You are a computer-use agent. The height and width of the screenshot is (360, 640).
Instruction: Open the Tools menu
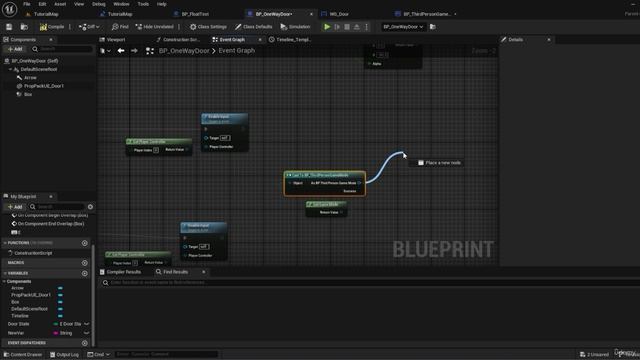[143, 4]
